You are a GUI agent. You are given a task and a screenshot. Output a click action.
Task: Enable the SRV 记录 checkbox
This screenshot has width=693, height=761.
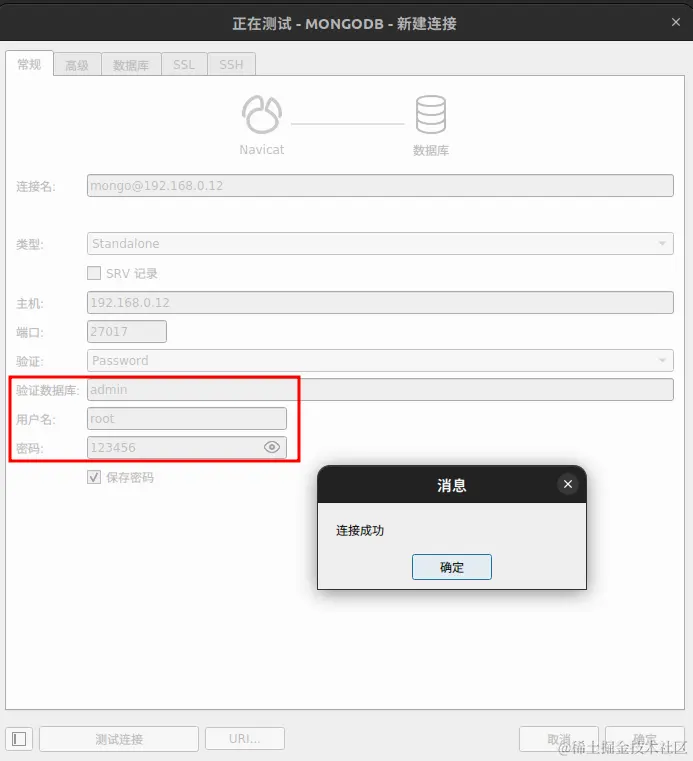pos(94,273)
